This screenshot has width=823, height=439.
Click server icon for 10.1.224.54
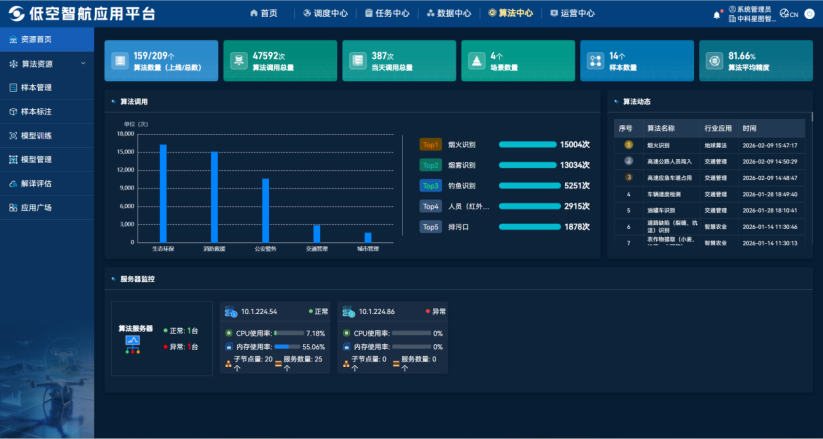tap(230, 312)
